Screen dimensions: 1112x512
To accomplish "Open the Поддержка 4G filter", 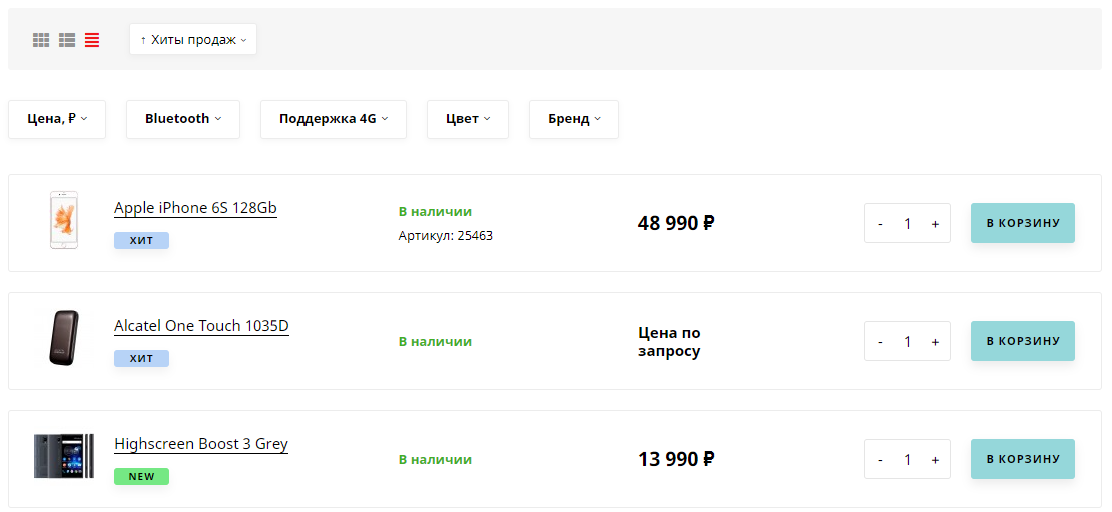I will click(333, 119).
